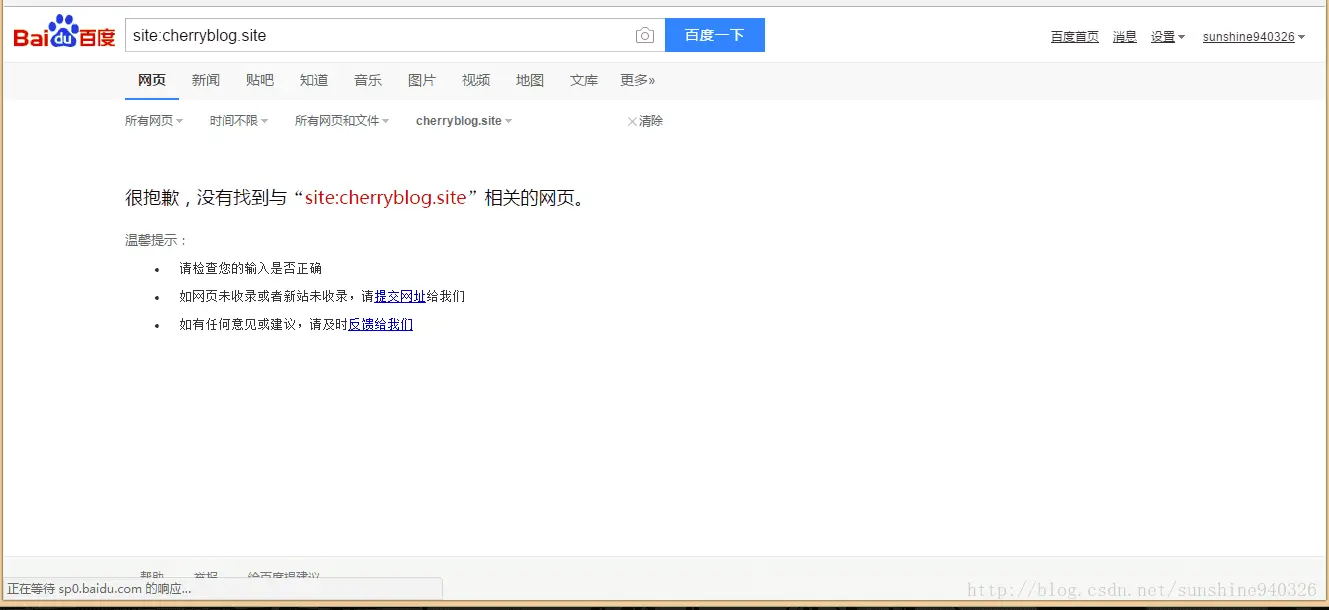Open the 消息 messages link
Image resolution: width=1329 pixels, height=610 pixels.
[x=1125, y=37]
